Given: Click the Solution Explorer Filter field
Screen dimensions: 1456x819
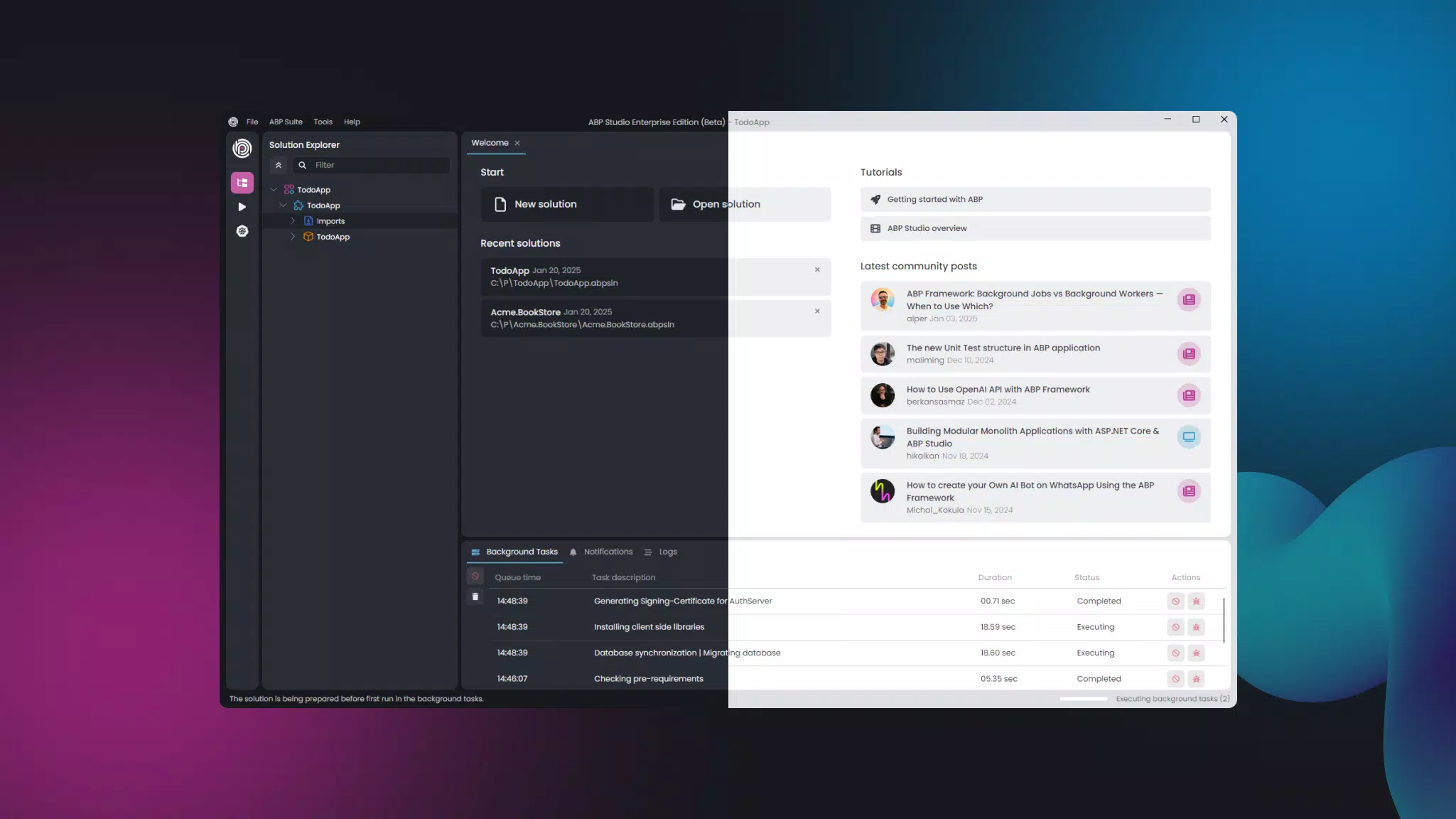Looking at the screenshot, I should (x=371, y=165).
